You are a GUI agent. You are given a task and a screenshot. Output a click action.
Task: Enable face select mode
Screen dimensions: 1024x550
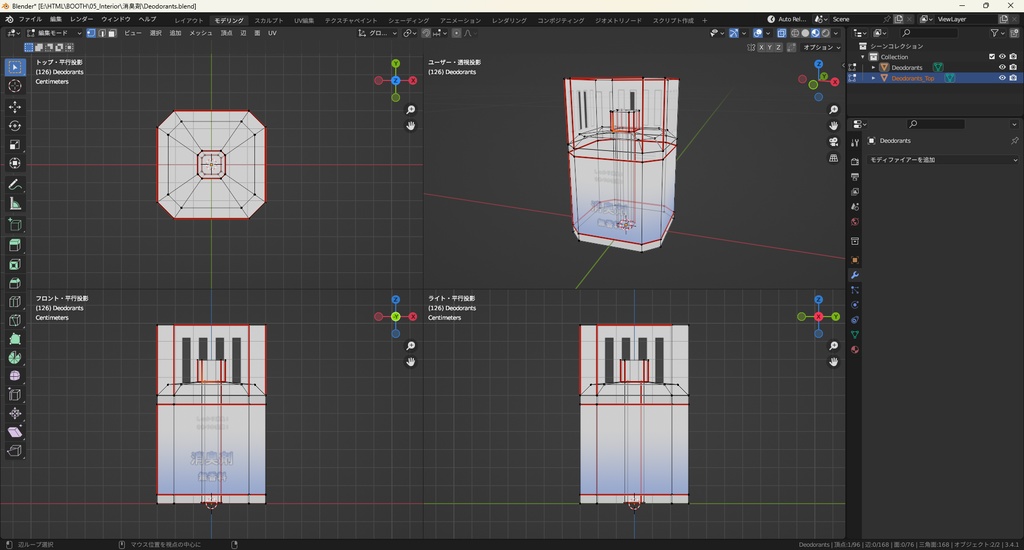click(x=112, y=33)
